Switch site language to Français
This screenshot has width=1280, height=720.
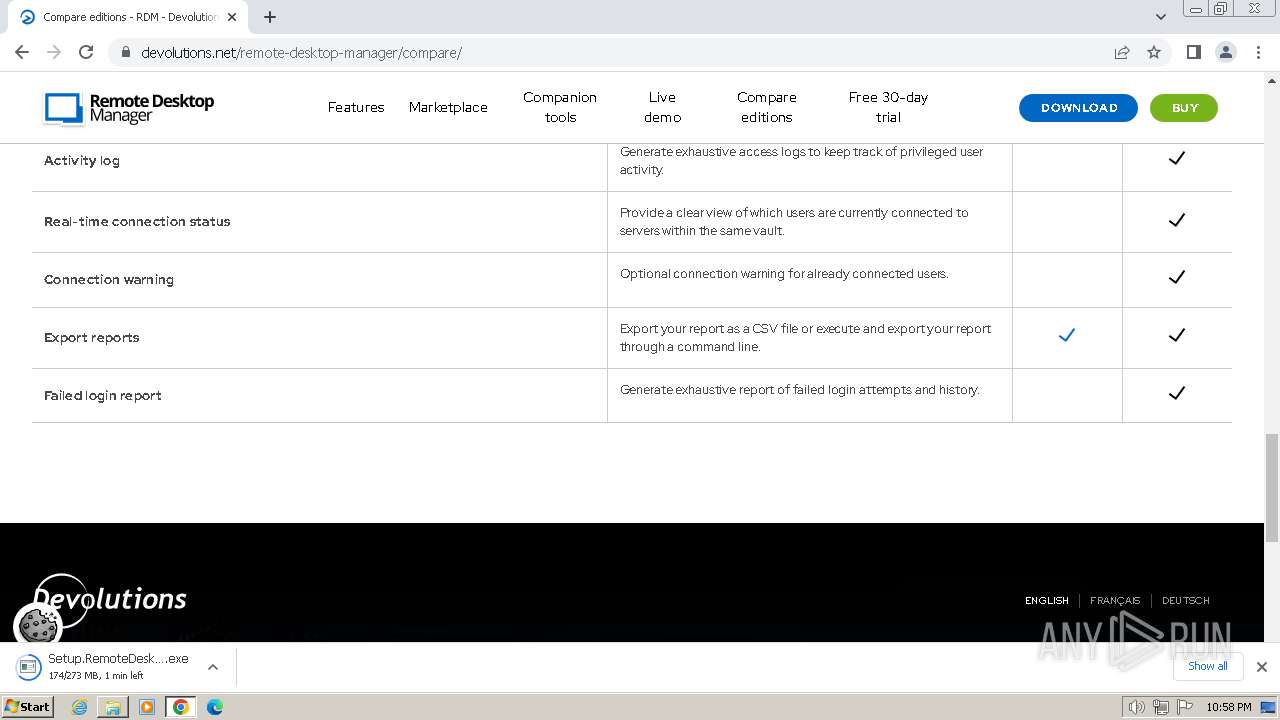click(x=1115, y=600)
